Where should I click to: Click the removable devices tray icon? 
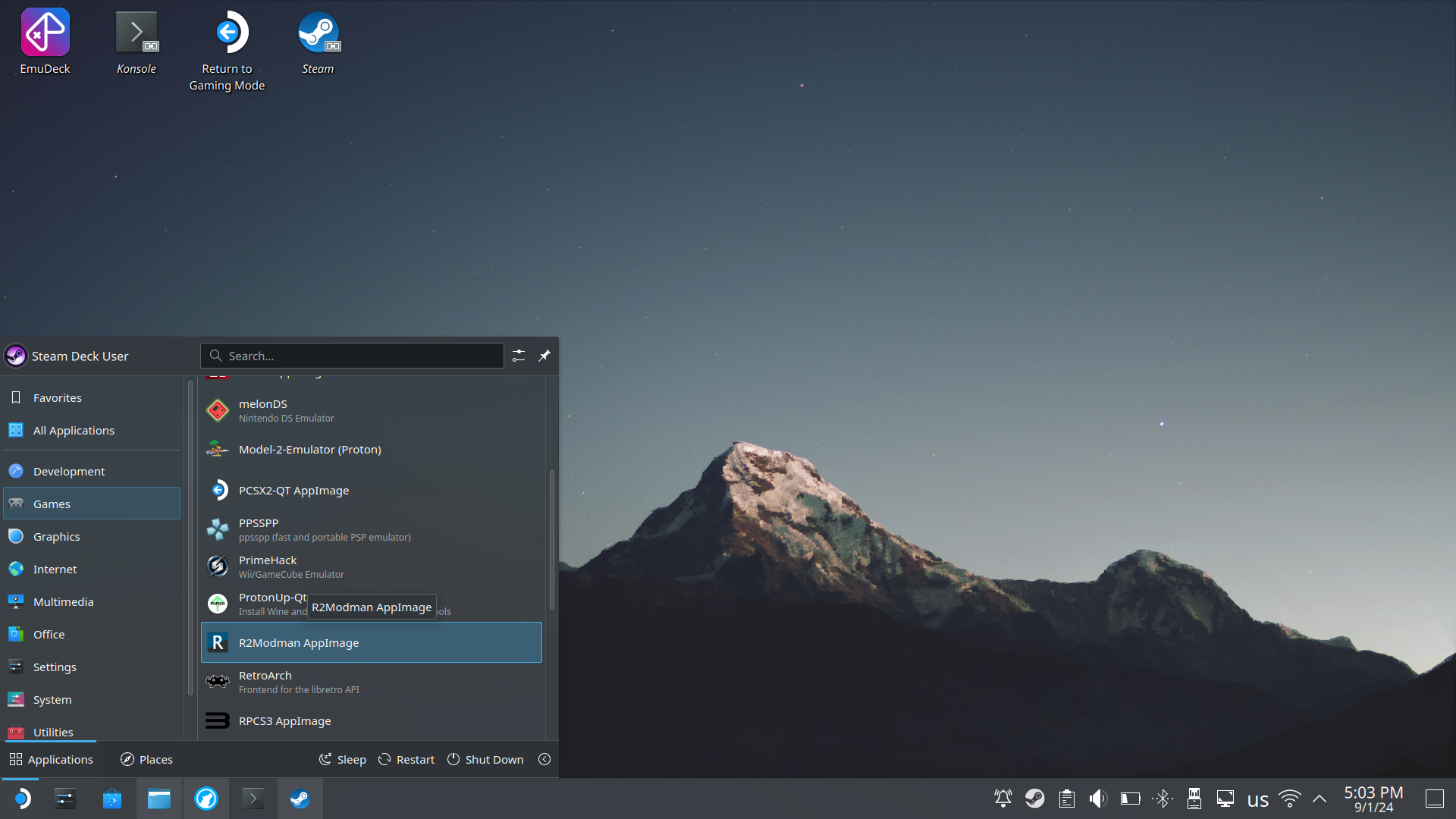pyautogui.click(x=1194, y=799)
